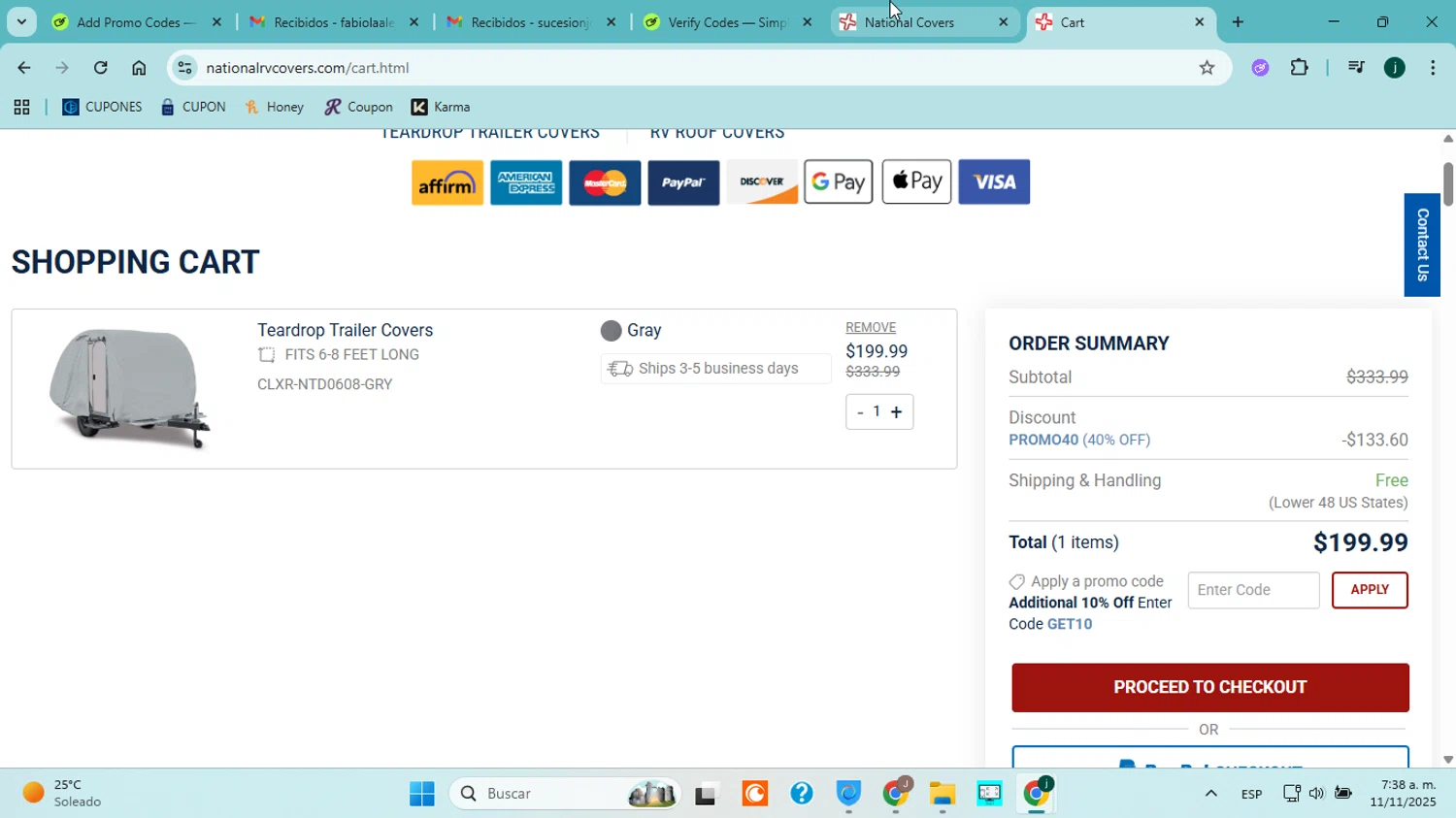Click the GET10 promo code text
This screenshot has width=1456, height=818.
click(1070, 624)
